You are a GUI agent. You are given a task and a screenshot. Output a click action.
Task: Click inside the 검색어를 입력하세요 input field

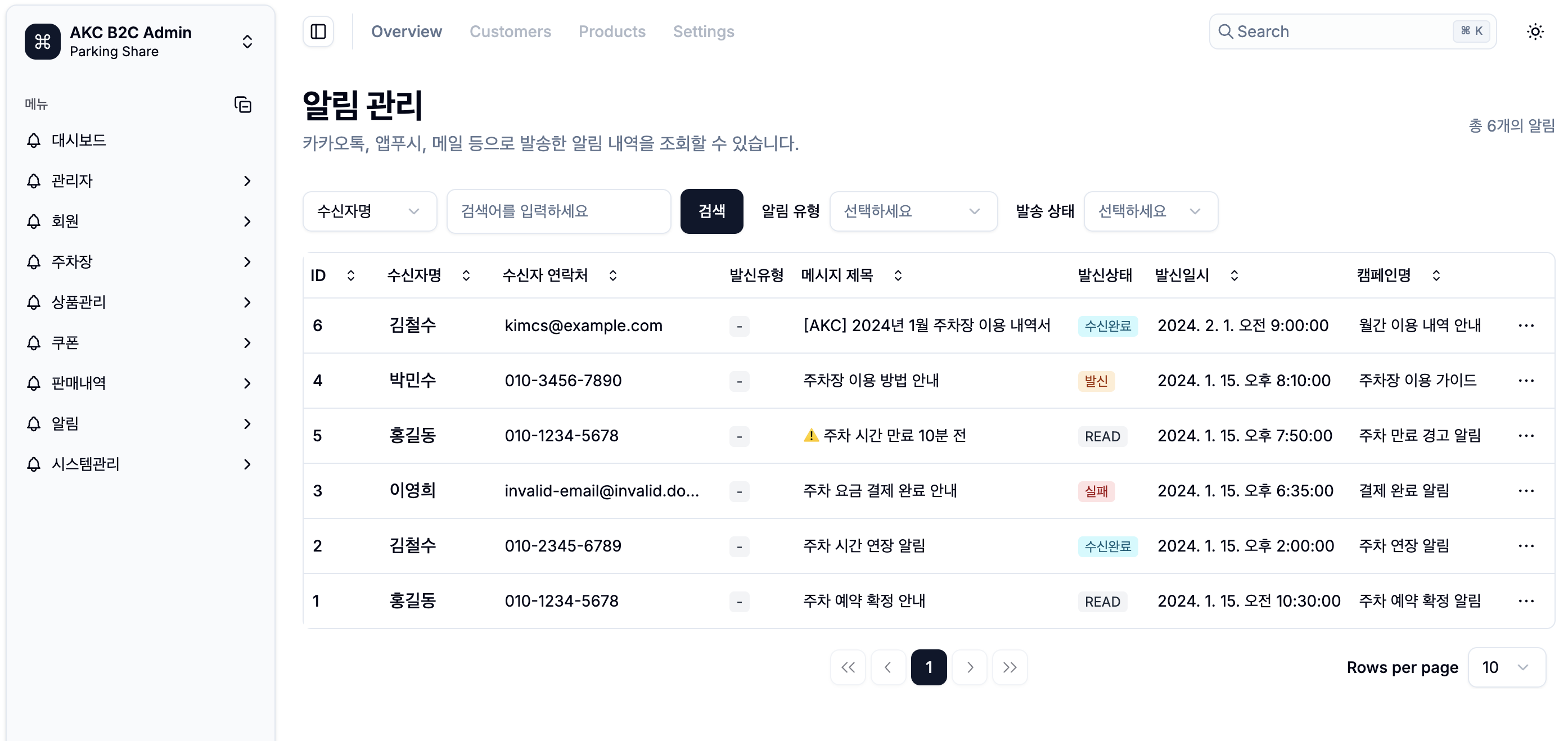558,211
